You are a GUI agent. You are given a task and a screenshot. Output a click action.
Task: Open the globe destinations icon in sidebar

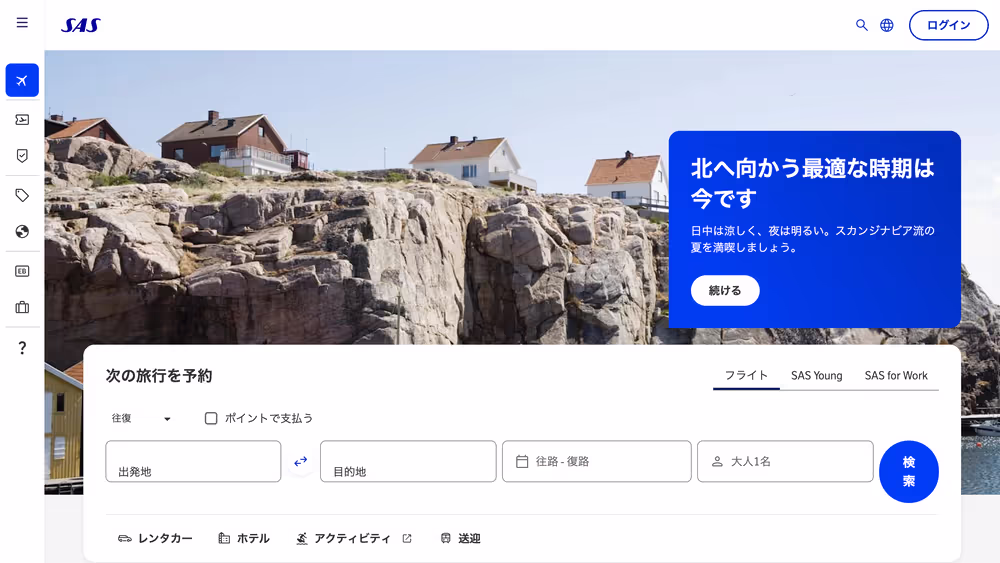coord(22,231)
